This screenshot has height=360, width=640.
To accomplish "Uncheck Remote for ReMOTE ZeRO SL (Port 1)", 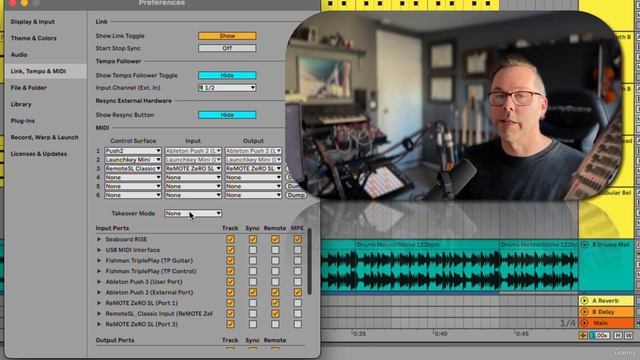I will pyautogui.click(x=275, y=303).
